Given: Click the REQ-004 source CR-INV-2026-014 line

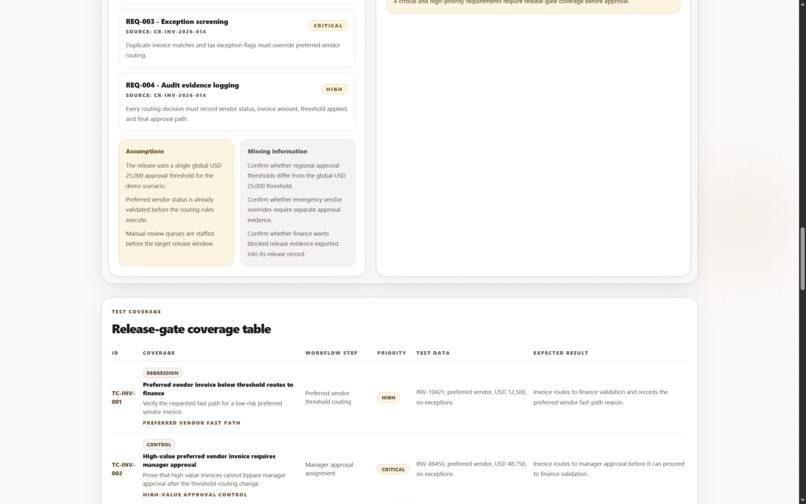Looking at the screenshot, I should coord(166,96).
